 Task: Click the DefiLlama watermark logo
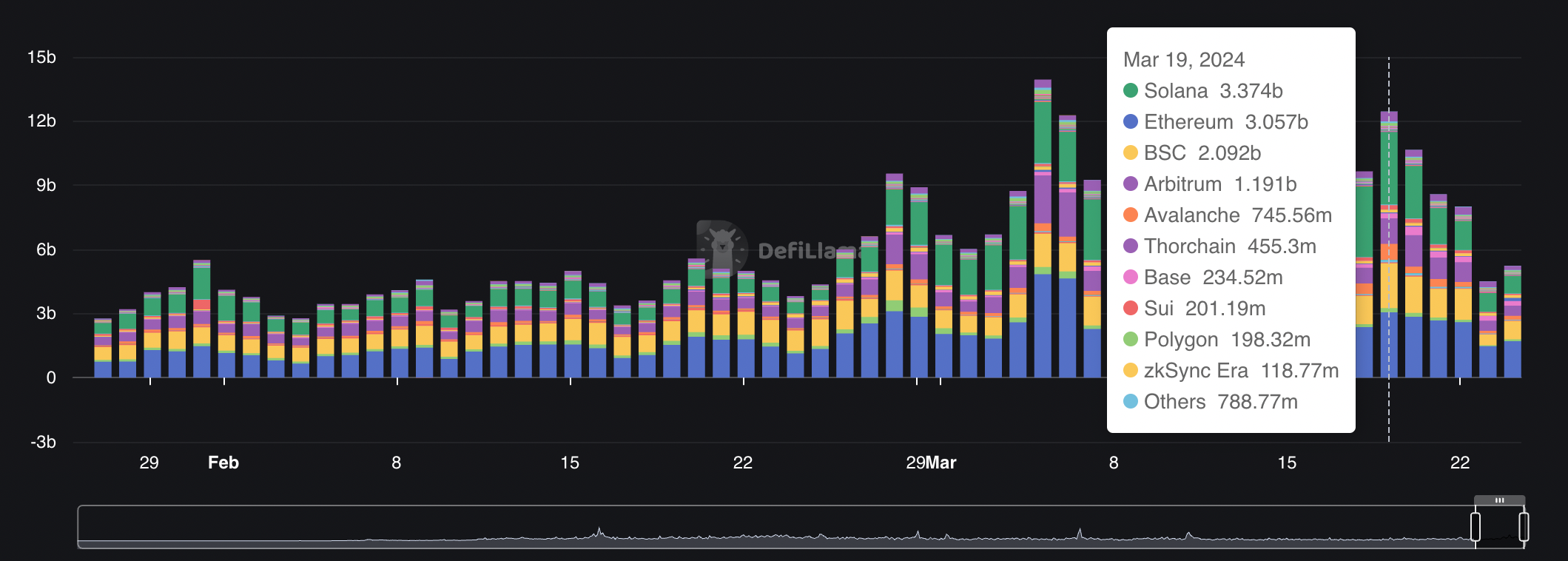[x=722, y=249]
